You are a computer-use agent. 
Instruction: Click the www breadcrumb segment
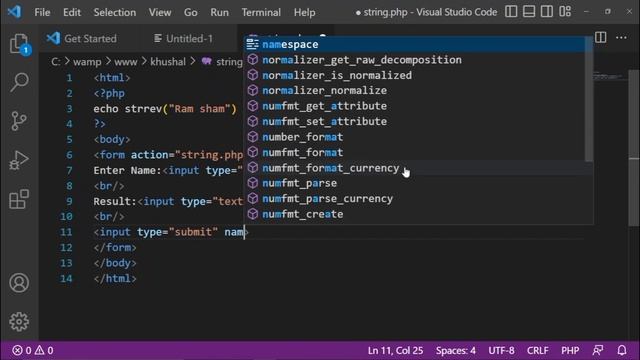pos(125,62)
